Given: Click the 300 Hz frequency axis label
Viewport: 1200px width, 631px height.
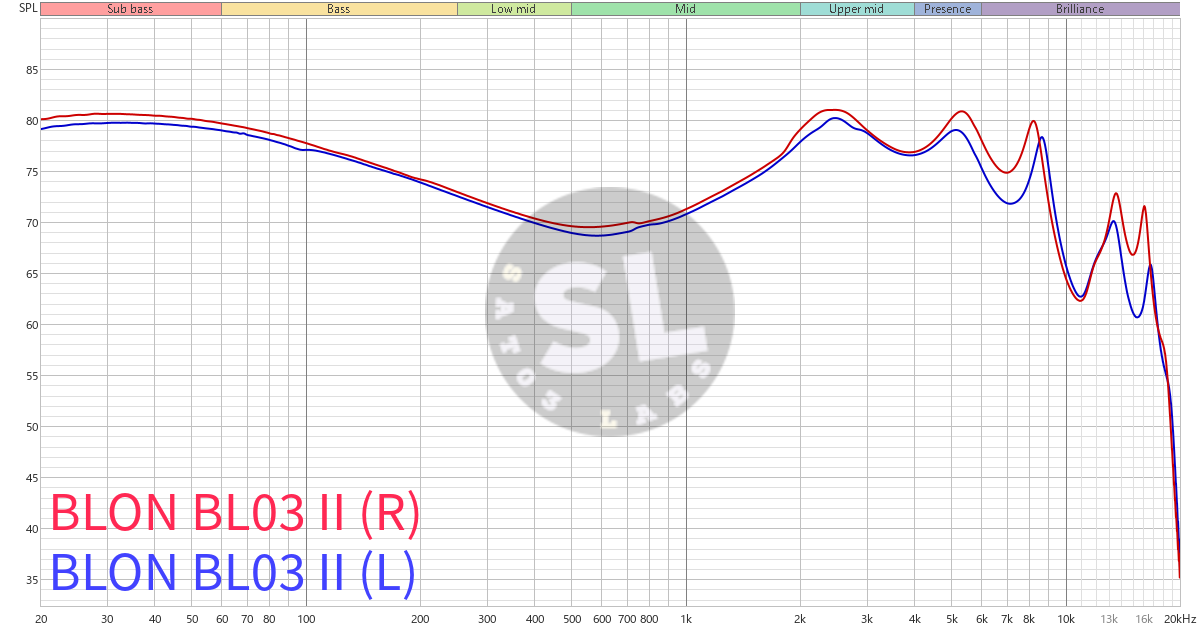Looking at the screenshot, I should (487, 618).
